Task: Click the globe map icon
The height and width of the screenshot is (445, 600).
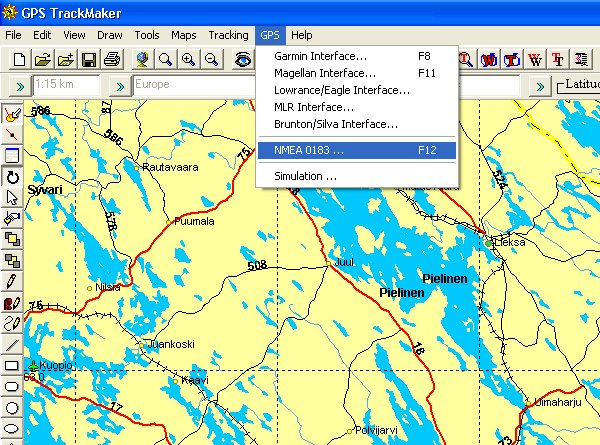Action: coord(142,60)
